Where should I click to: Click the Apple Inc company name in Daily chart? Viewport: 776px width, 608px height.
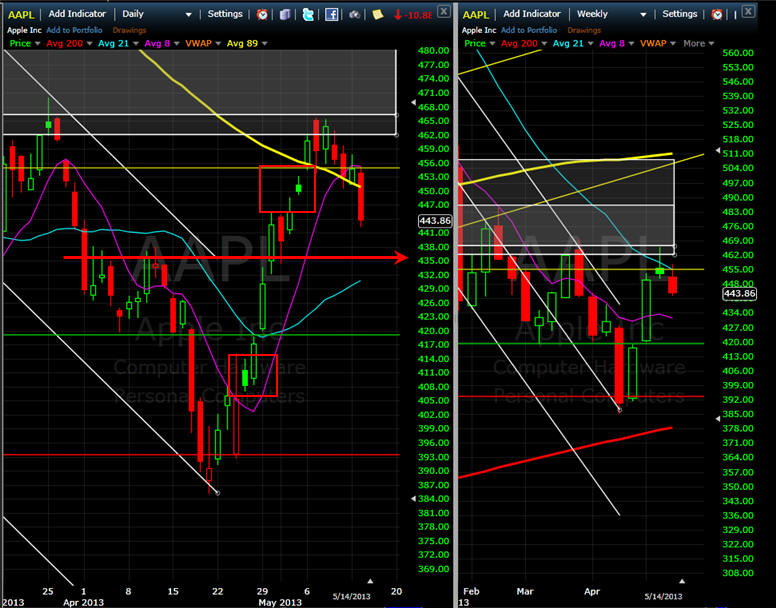[24, 30]
